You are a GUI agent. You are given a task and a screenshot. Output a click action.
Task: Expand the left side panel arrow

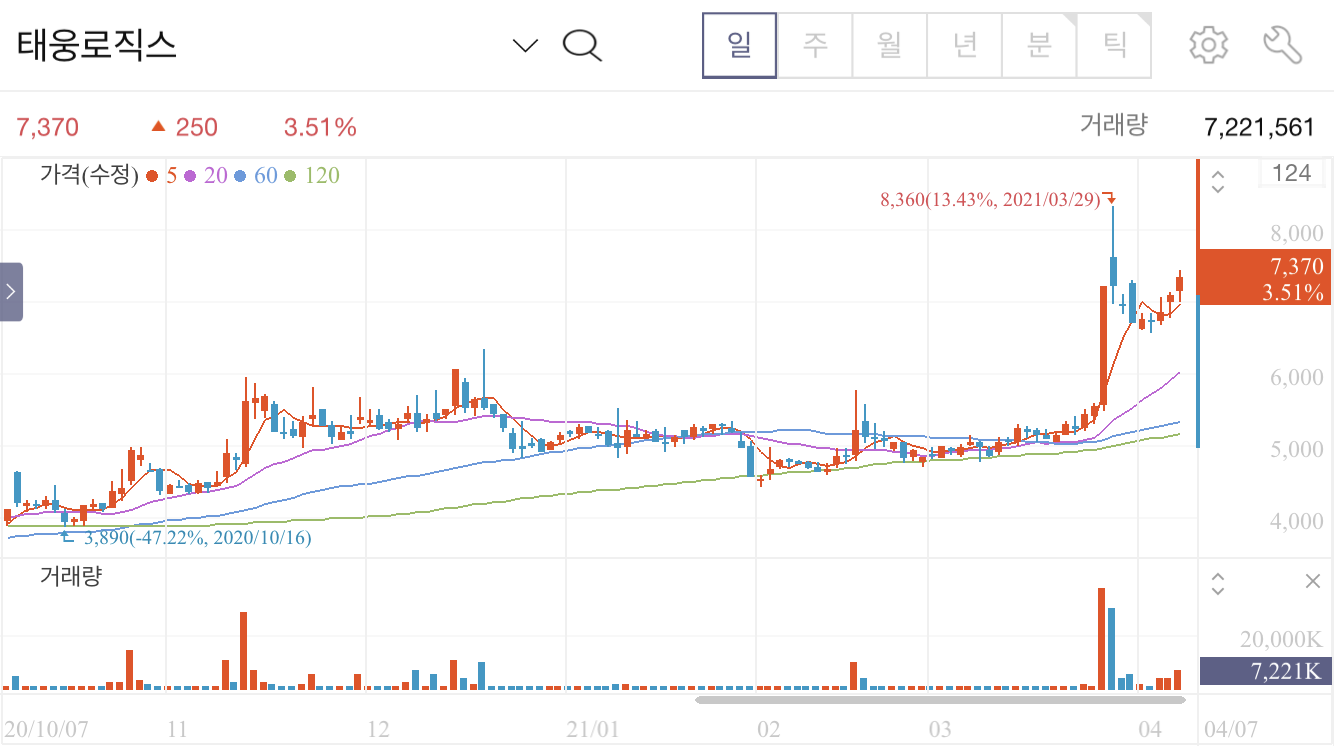click(x=11, y=292)
